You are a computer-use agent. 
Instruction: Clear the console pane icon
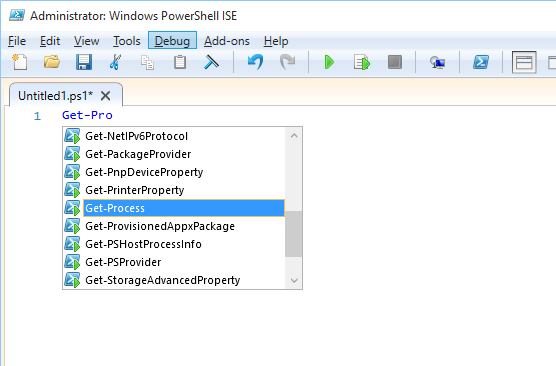click(x=212, y=62)
